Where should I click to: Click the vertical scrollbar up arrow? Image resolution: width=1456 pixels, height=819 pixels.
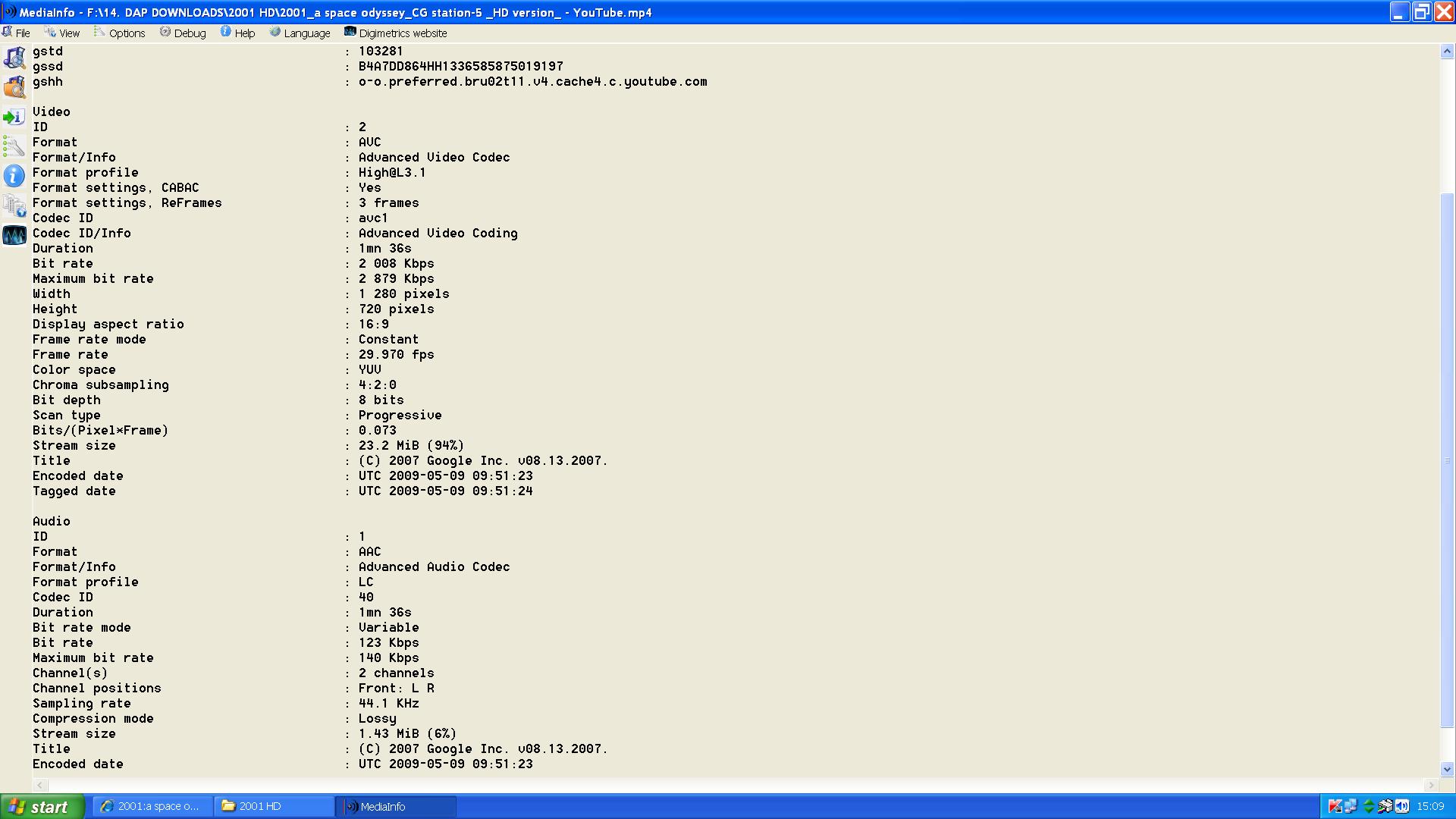1447,52
